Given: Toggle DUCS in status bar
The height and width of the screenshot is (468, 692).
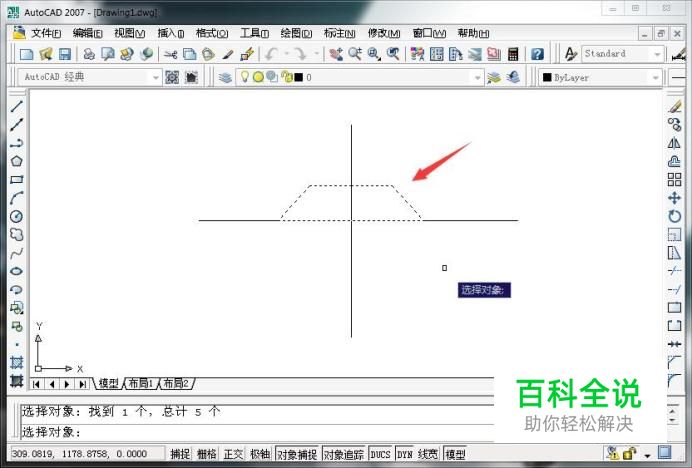Looking at the screenshot, I should 380,454.
